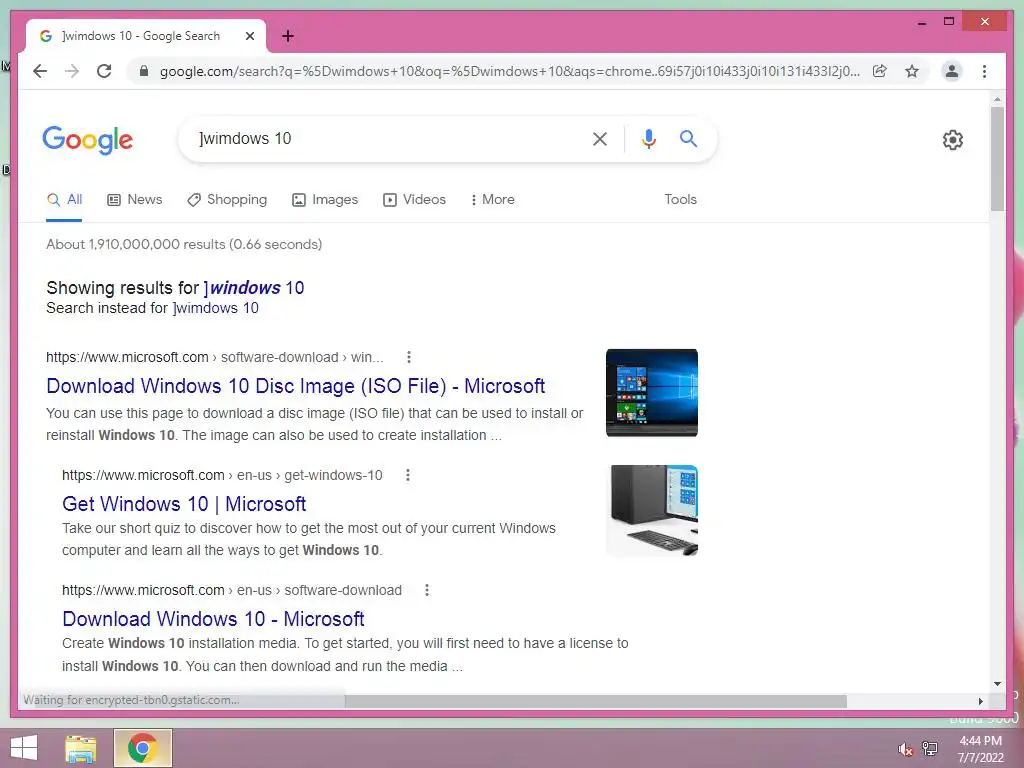Switch to the Videos tab
Viewport: 1024px width, 768px height.
tap(414, 200)
